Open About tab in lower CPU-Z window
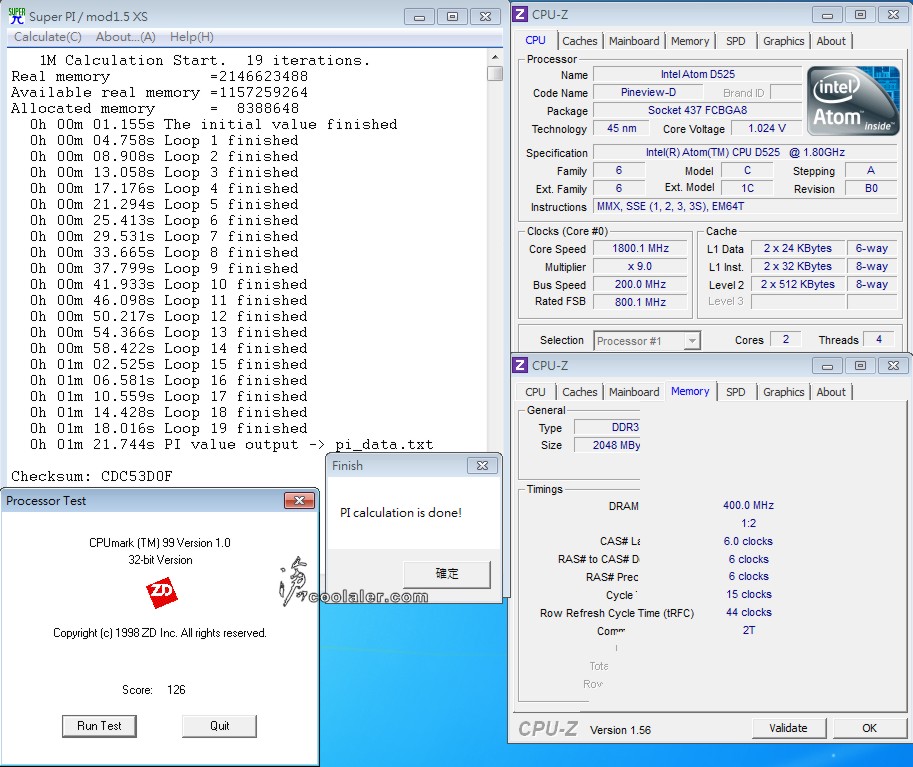Viewport: 913px width, 767px height. pos(831,392)
